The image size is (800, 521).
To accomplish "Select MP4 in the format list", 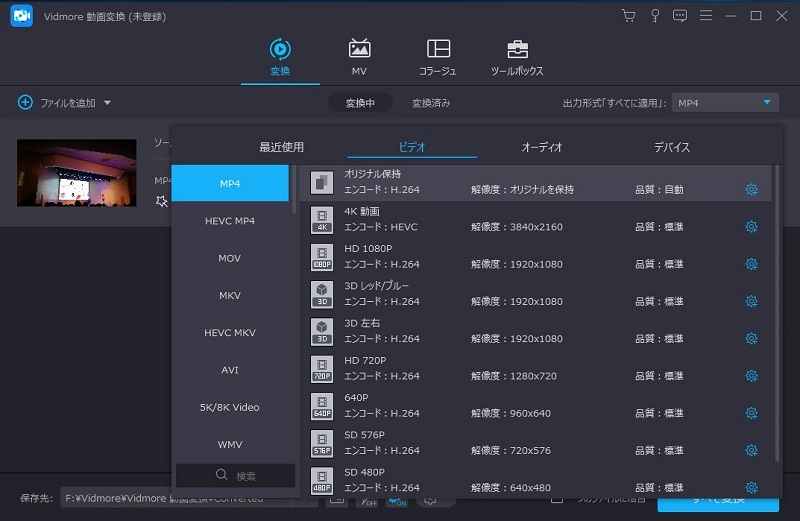I will tap(230, 183).
